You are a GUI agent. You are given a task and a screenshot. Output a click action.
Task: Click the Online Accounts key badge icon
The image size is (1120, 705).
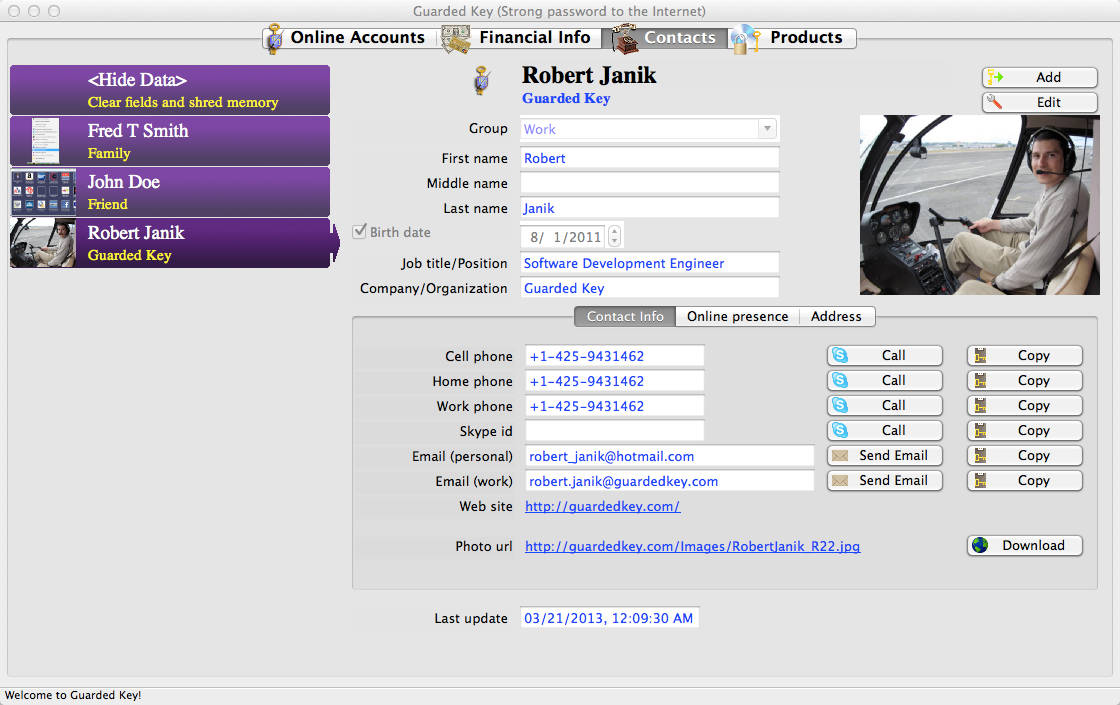274,39
